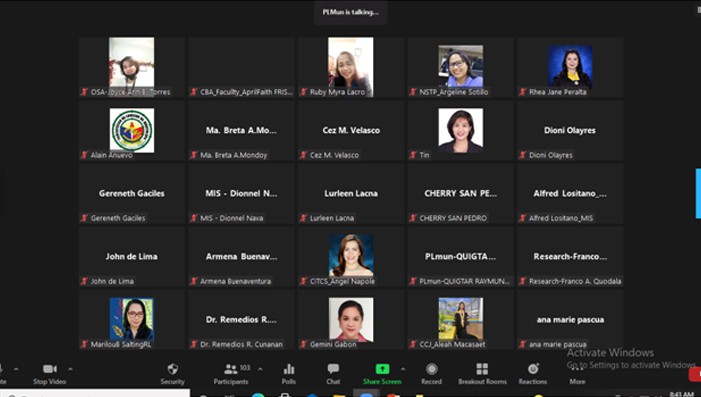Open the Chat bubble icon
The image size is (701, 397).
[333, 369]
